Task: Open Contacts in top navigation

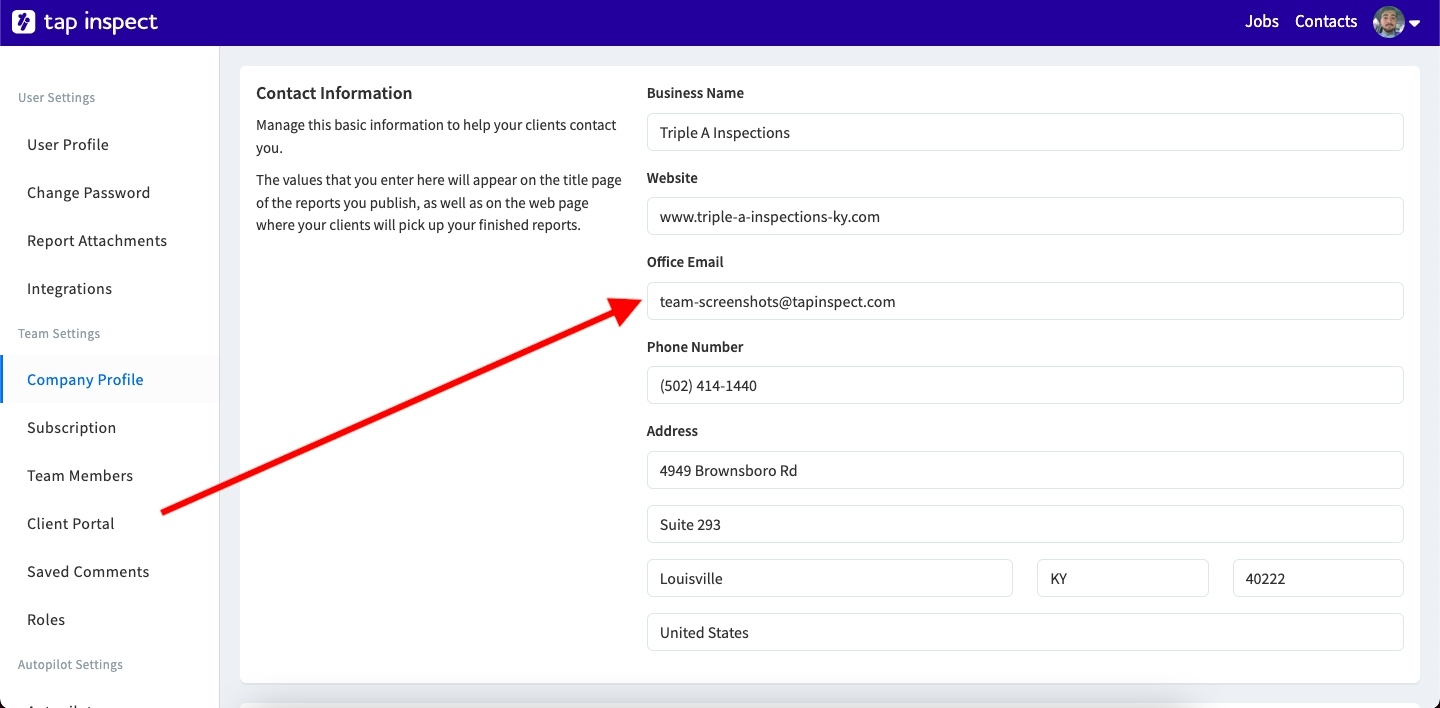Action: tap(1326, 22)
